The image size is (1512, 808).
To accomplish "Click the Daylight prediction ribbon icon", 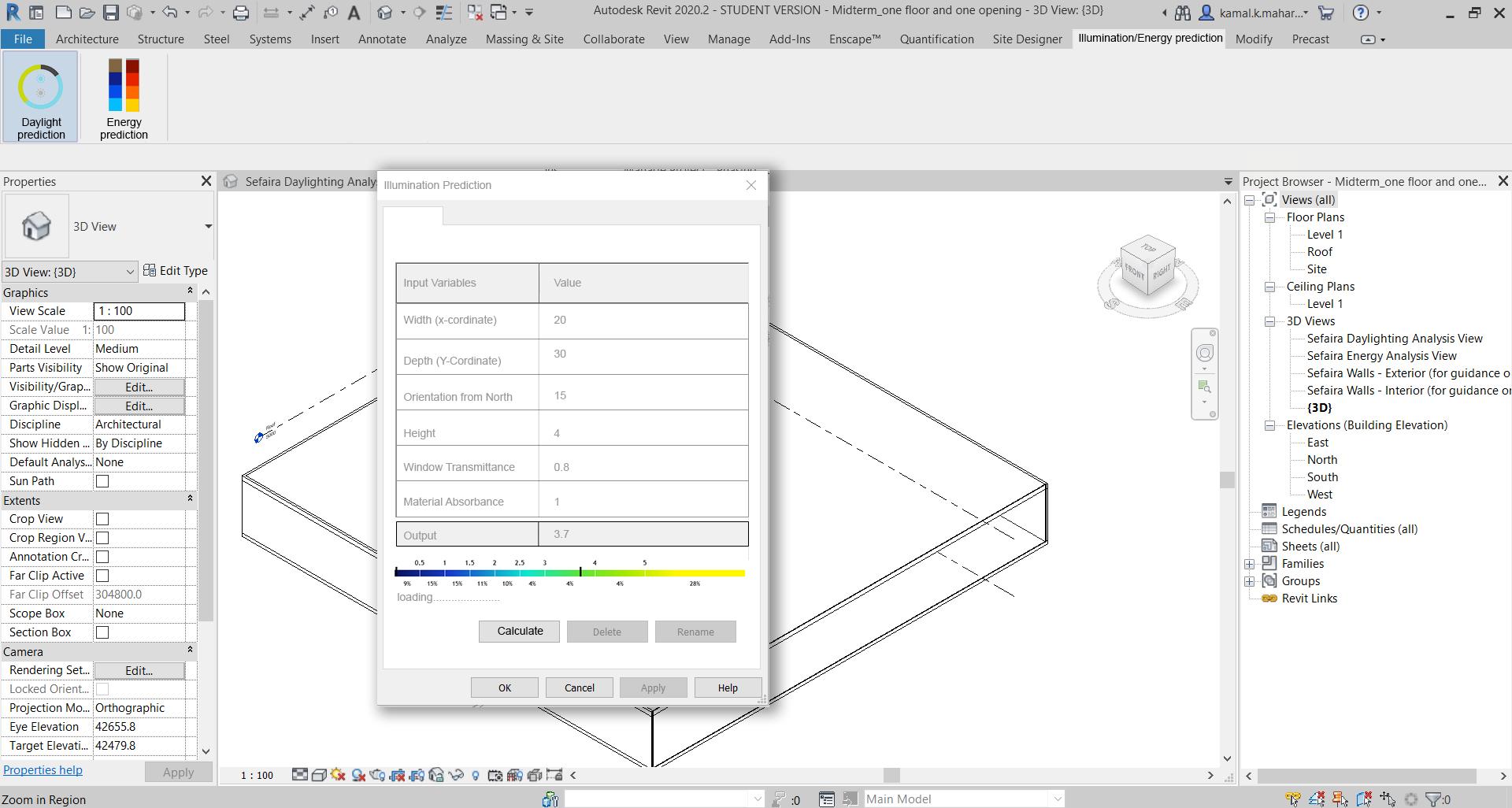I will [40, 96].
